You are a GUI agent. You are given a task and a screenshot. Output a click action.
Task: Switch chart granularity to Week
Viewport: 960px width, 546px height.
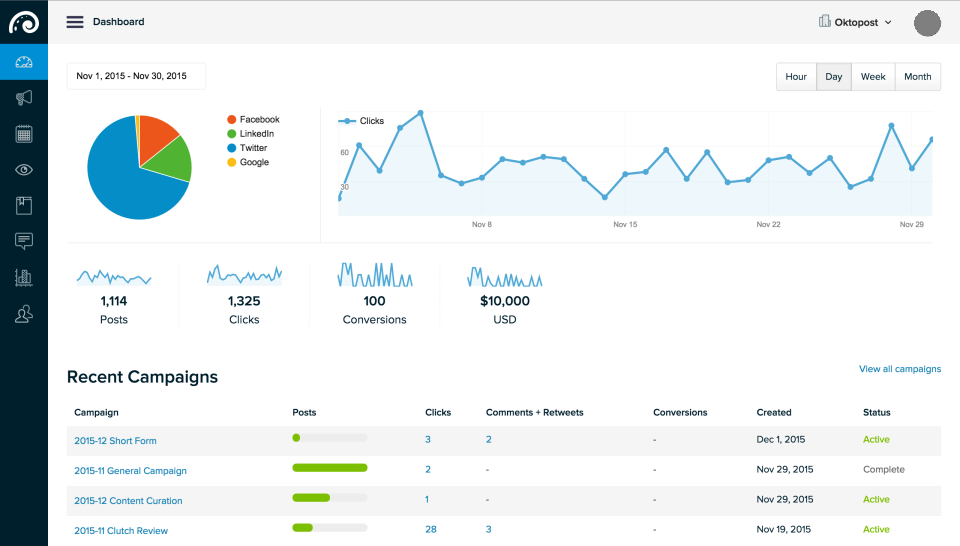coord(873,77)
